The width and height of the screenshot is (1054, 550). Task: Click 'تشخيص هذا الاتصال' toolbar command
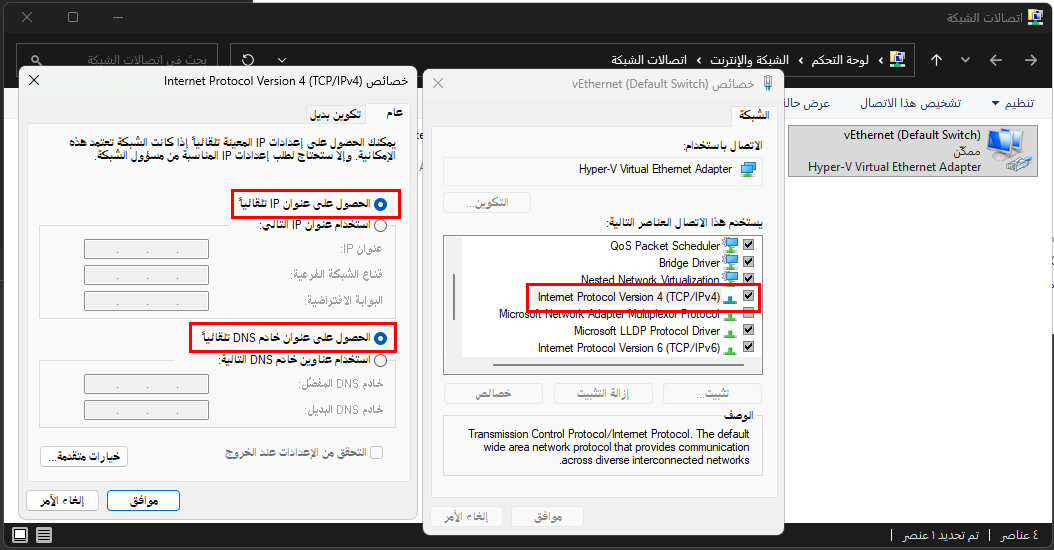911,103
